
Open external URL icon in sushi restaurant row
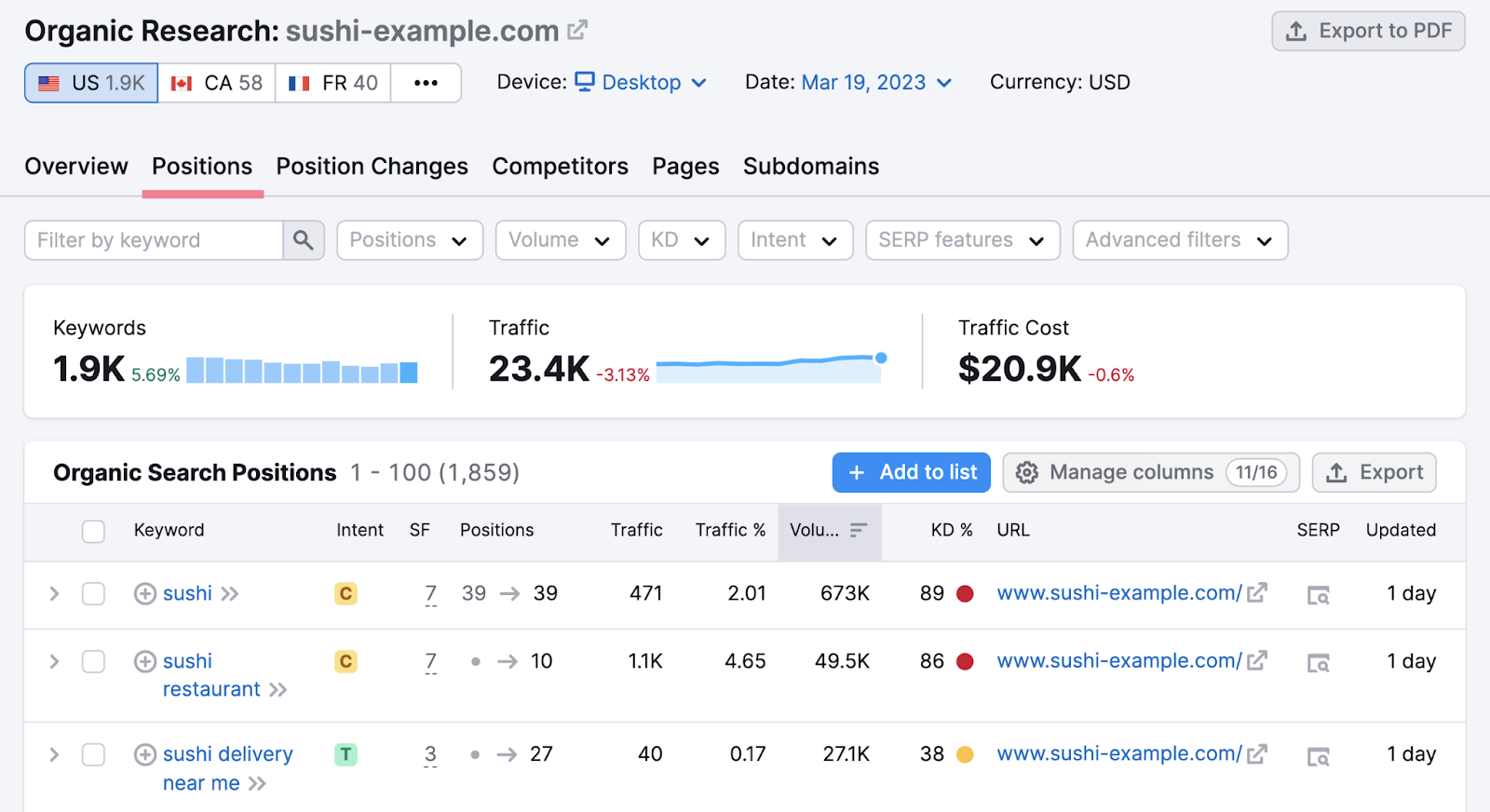(1257, 661)
